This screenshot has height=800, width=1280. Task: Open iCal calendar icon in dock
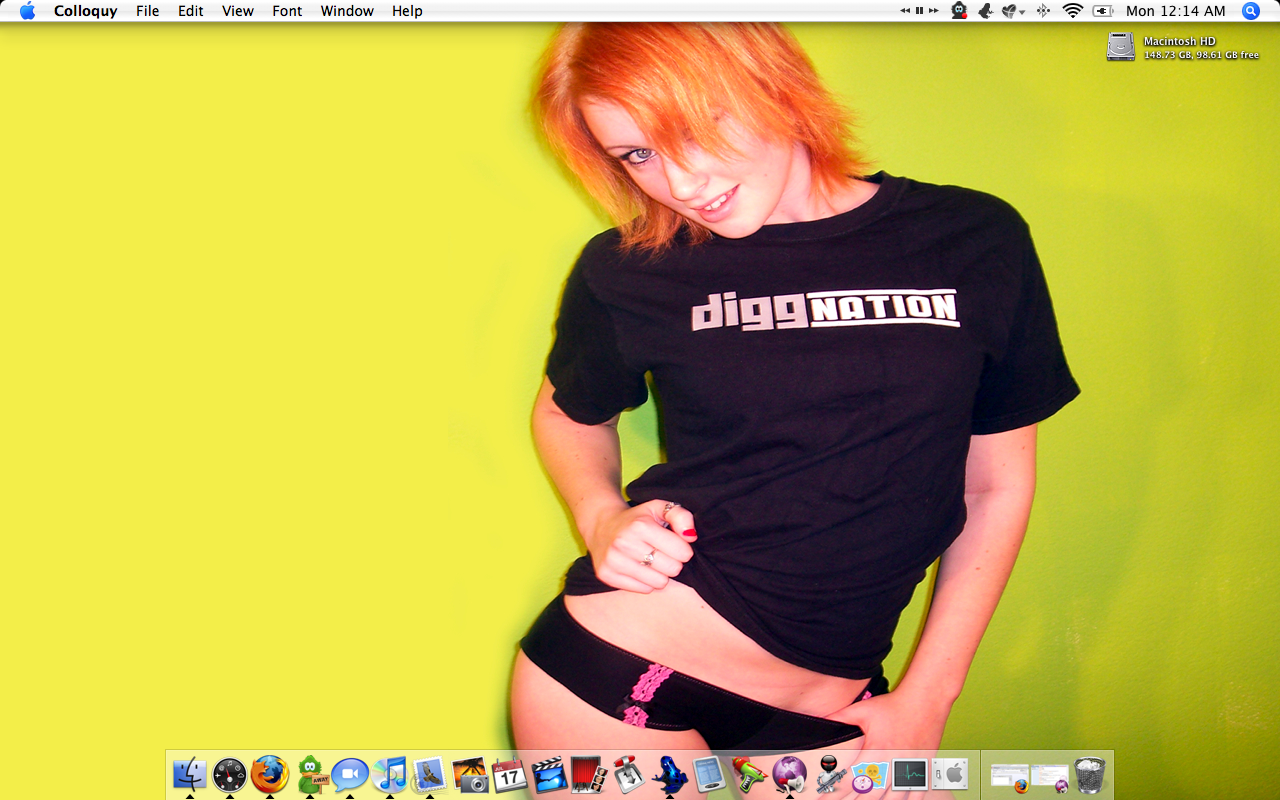(509, 775)
